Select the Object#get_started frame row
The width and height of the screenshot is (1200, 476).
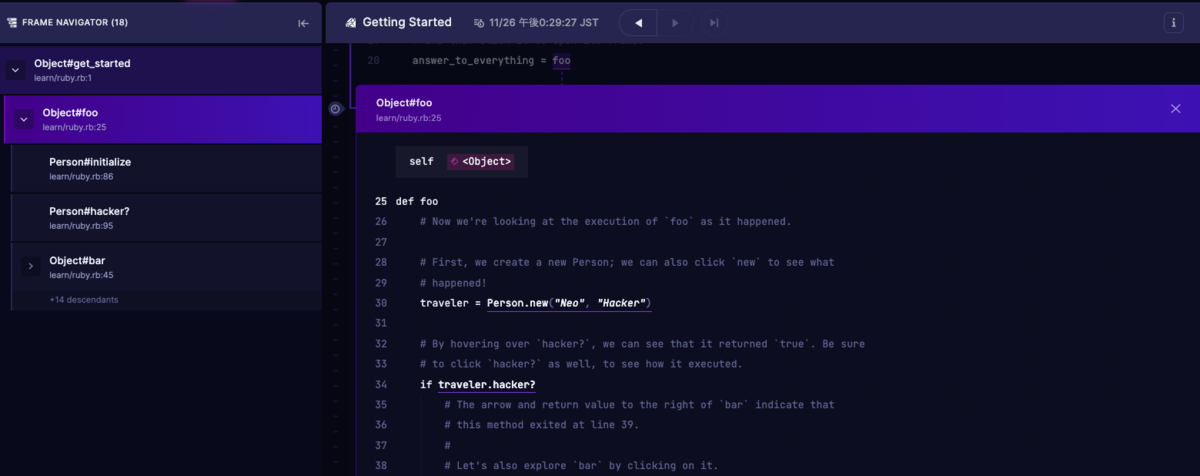pos(161,69)
